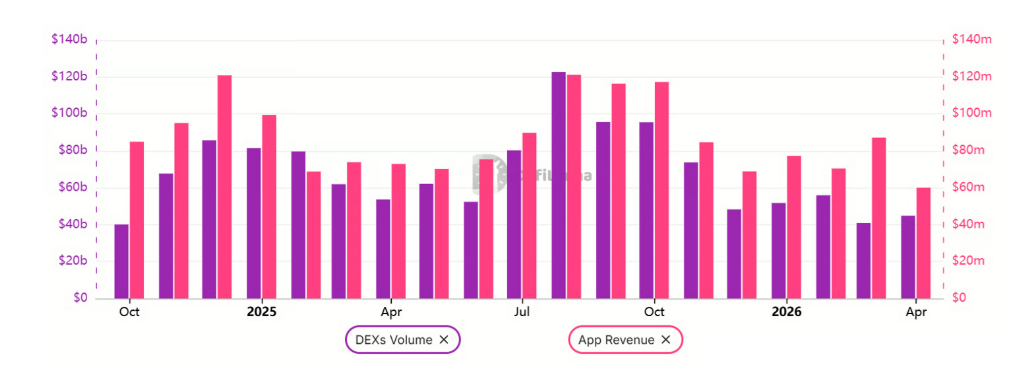1023x376 pixels.
Task: Click the $100b left axis label
Action: [x=69, y=114]
